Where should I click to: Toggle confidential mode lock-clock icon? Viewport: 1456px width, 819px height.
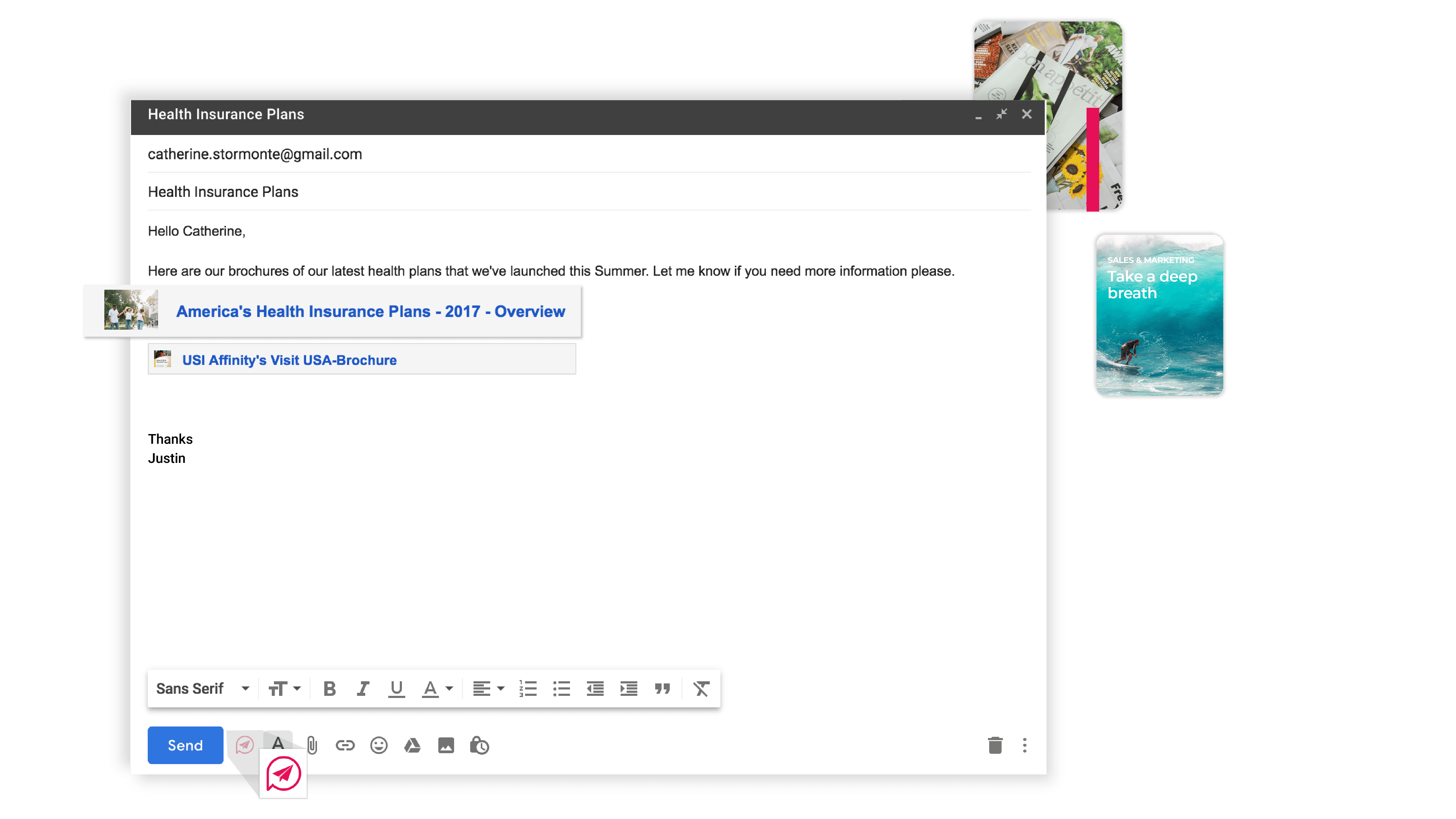(479, 745)
